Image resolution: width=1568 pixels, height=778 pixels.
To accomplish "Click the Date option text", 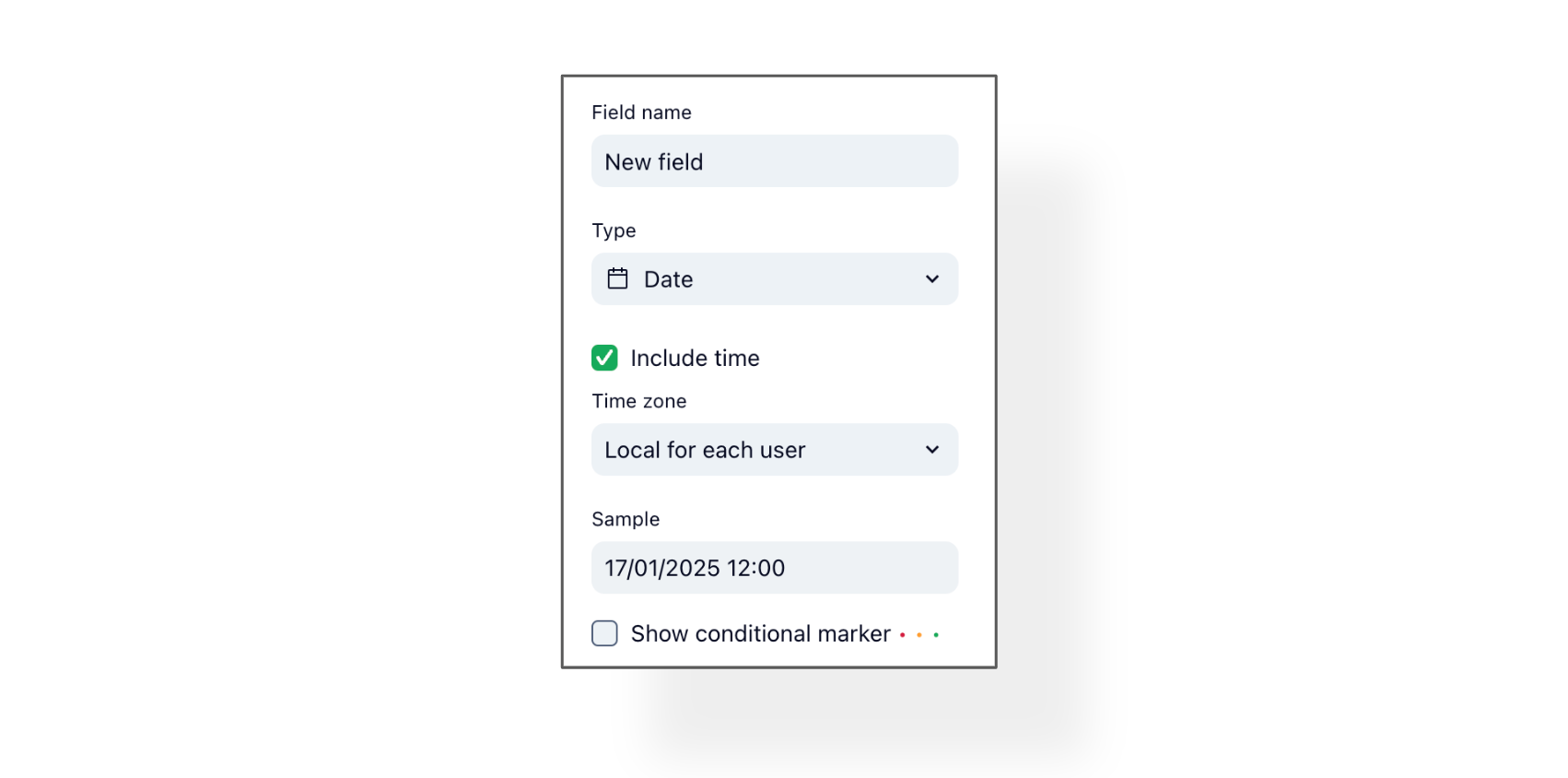I will [668, 279].
